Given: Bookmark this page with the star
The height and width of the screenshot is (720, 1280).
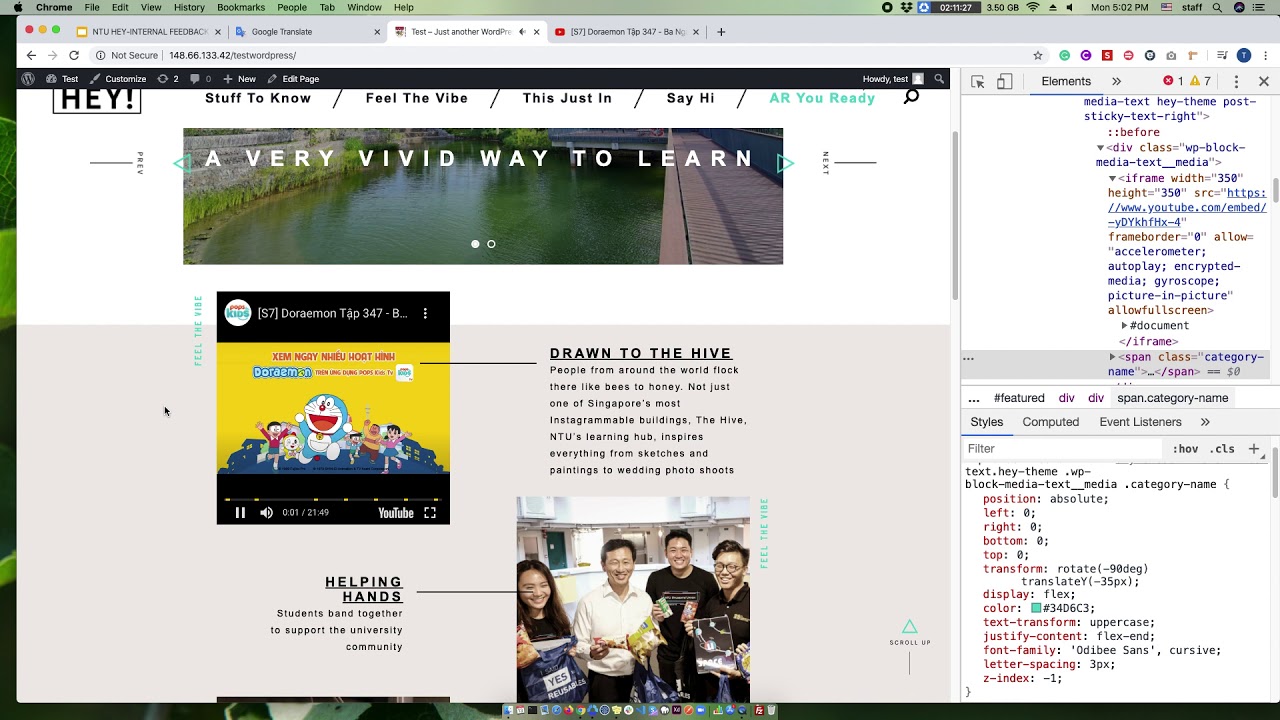Looking at the screenshot, I should [x=1038, y=56].
